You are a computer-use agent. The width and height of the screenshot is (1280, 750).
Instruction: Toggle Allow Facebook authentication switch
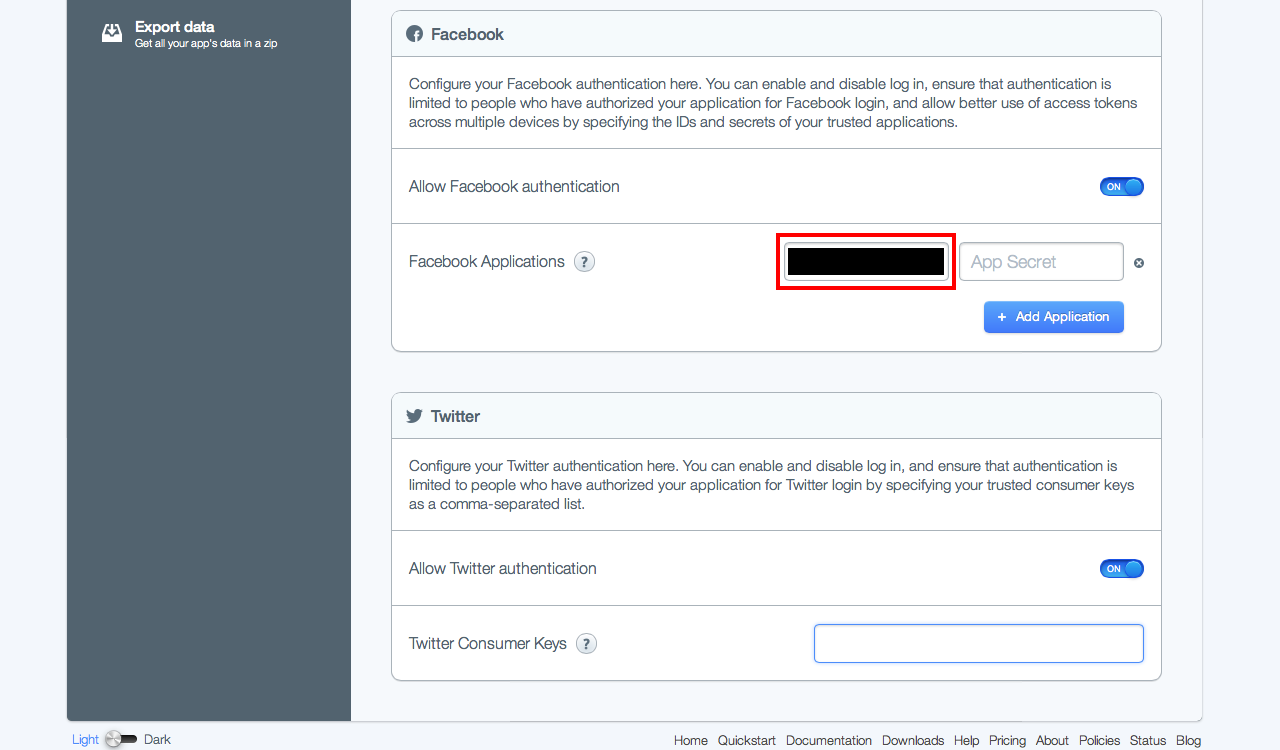pyautogui.click(x=1122, y=187)
